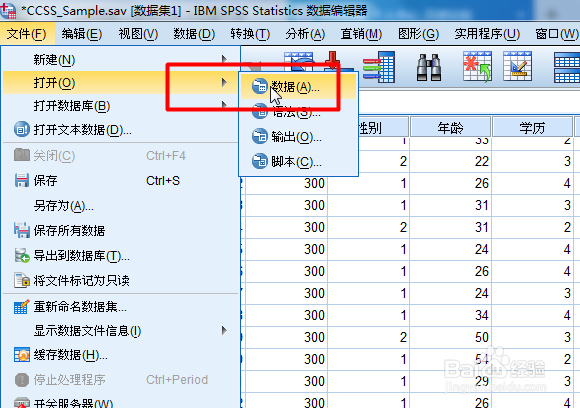Viewport: 580px width, 408px height.
Task: Expand 显示数据文件信息(I) submenu
Action: pyautogui.click(x=121, y=331)
